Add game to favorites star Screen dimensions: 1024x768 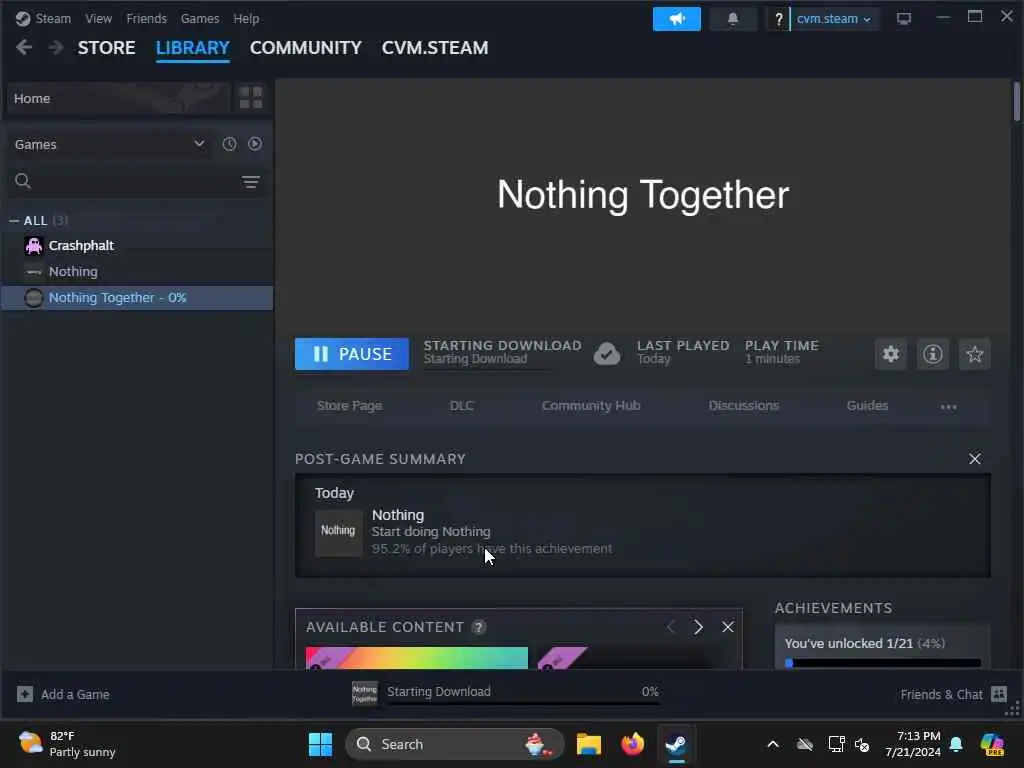pos(974,354)
